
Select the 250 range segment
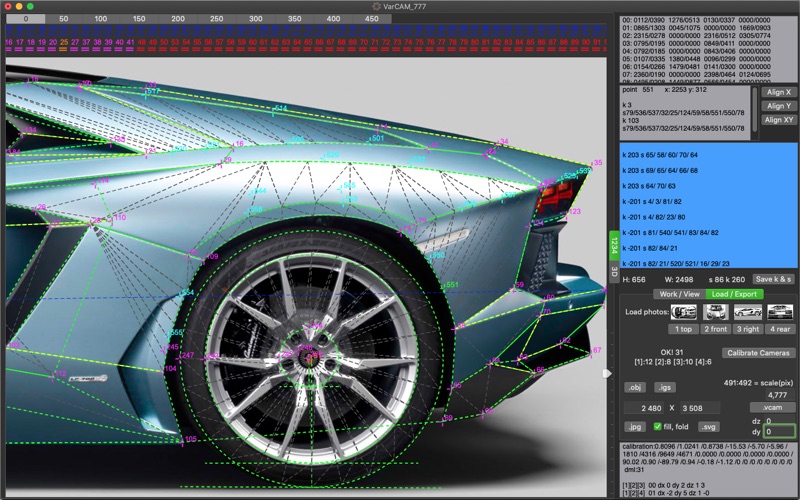click(x=217, y=19)
